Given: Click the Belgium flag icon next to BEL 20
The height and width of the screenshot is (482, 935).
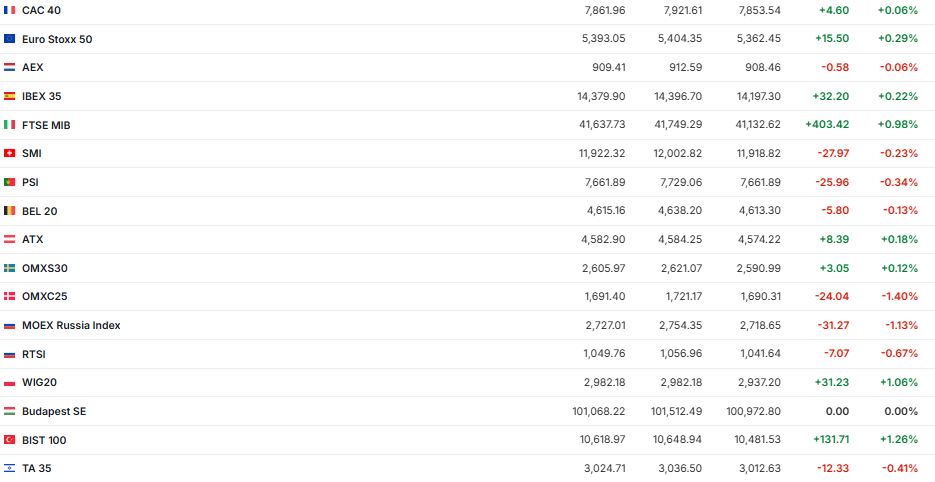Looking at the screenshot, I should click(10, 211).
